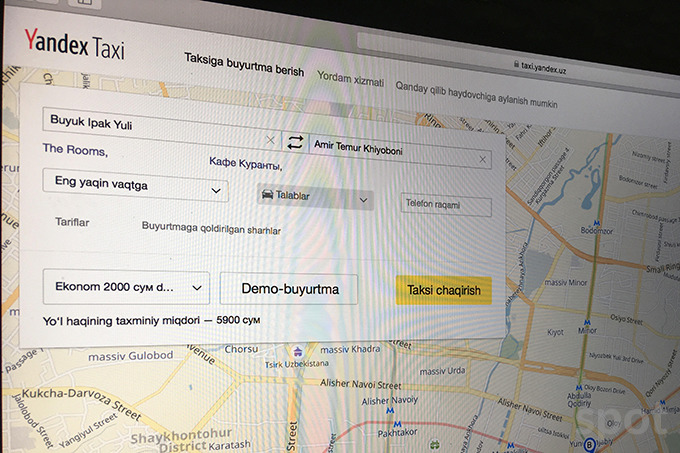Click the yellow Taksi chaqirish button
This screenshot has height=453, width=680.
click(x=444, y=290)
